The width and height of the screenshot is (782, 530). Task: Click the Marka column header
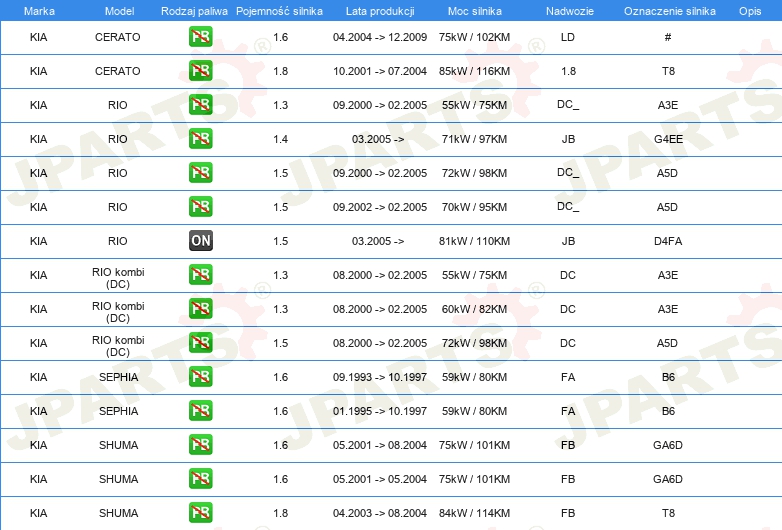[x=39, y=11]
